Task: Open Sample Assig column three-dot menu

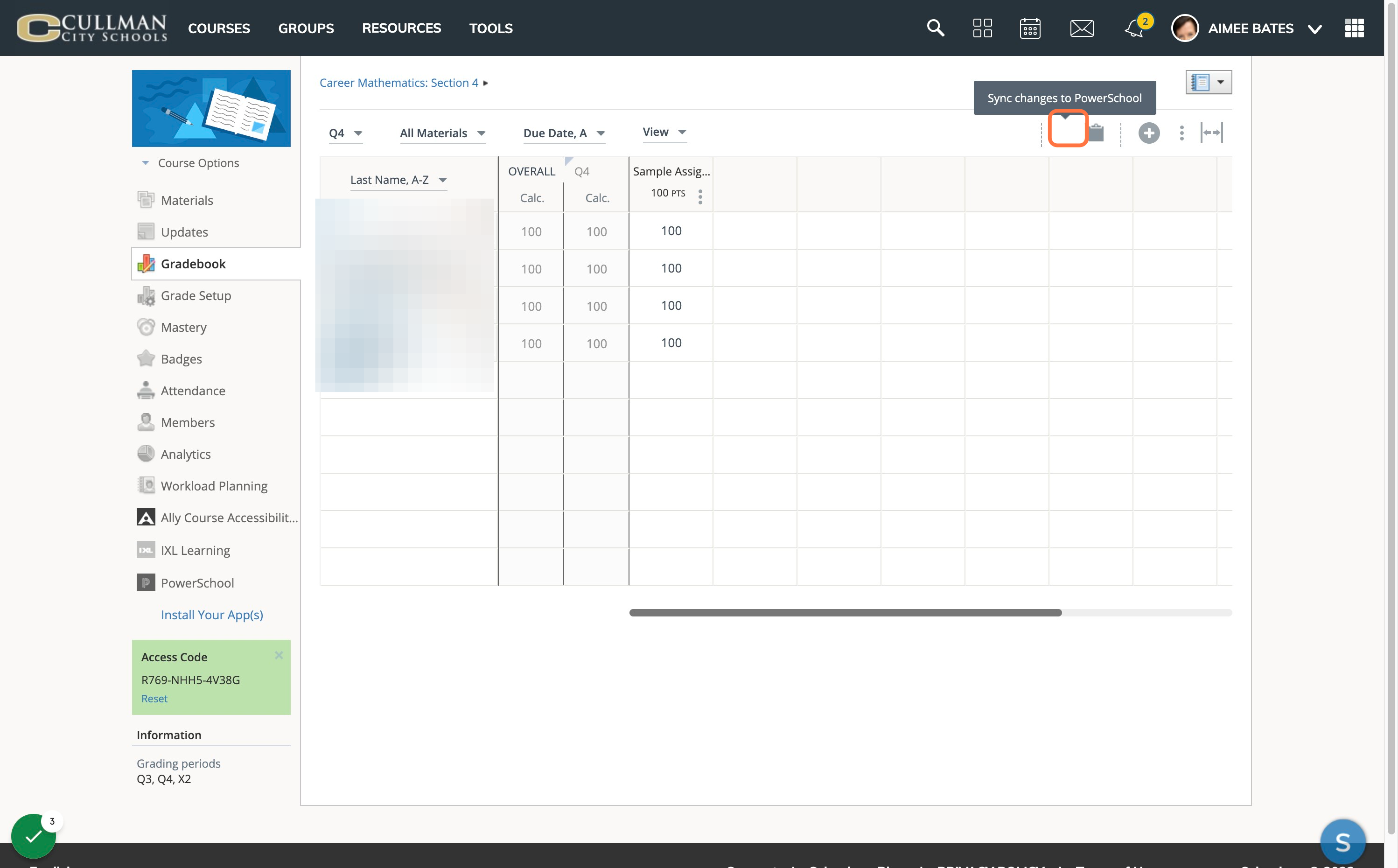Action: 700,197
